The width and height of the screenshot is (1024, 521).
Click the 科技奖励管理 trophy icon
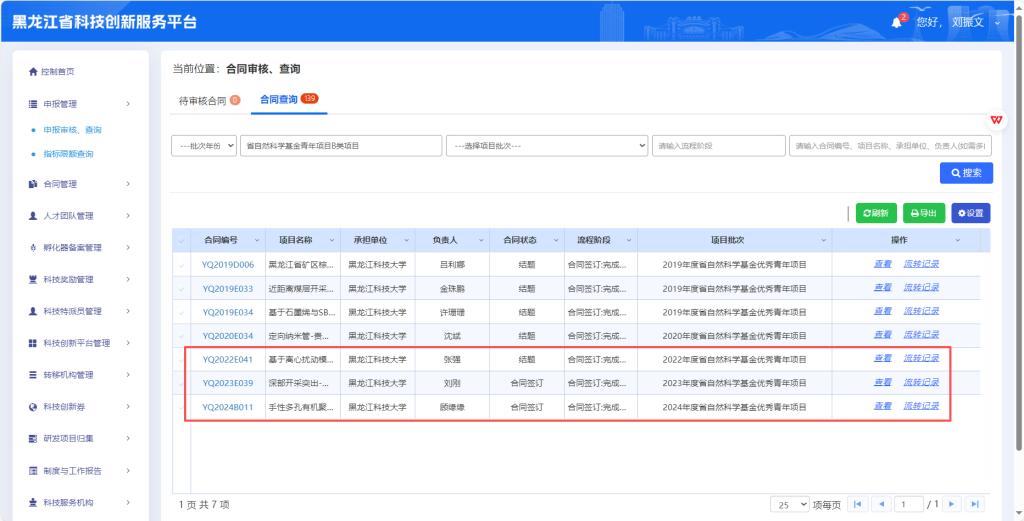33,279
